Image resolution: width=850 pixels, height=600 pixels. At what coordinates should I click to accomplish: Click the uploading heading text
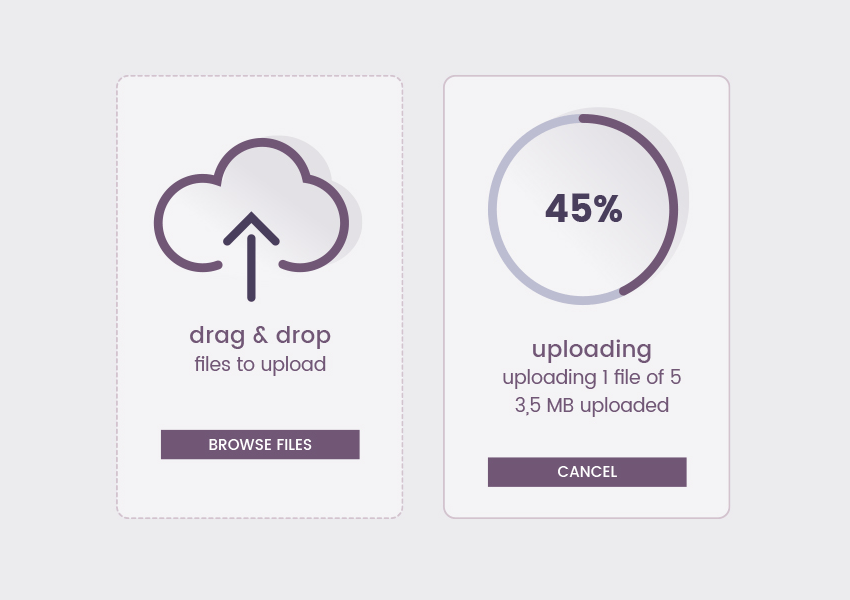[x=591, y=350]
